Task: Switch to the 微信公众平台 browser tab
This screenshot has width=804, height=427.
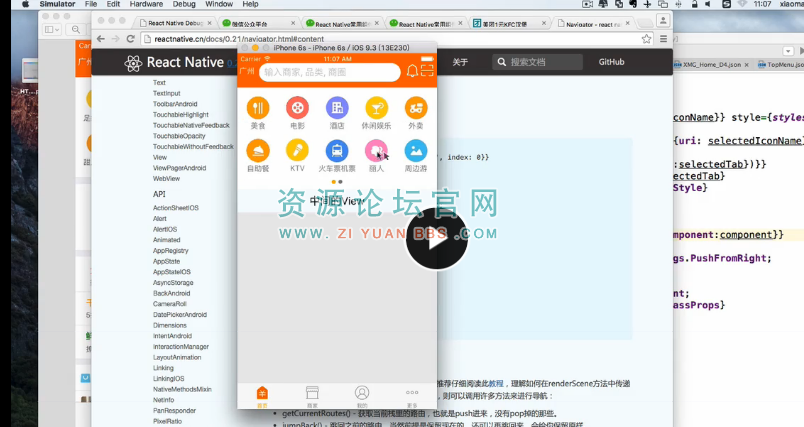Action: tap(258, 23)
